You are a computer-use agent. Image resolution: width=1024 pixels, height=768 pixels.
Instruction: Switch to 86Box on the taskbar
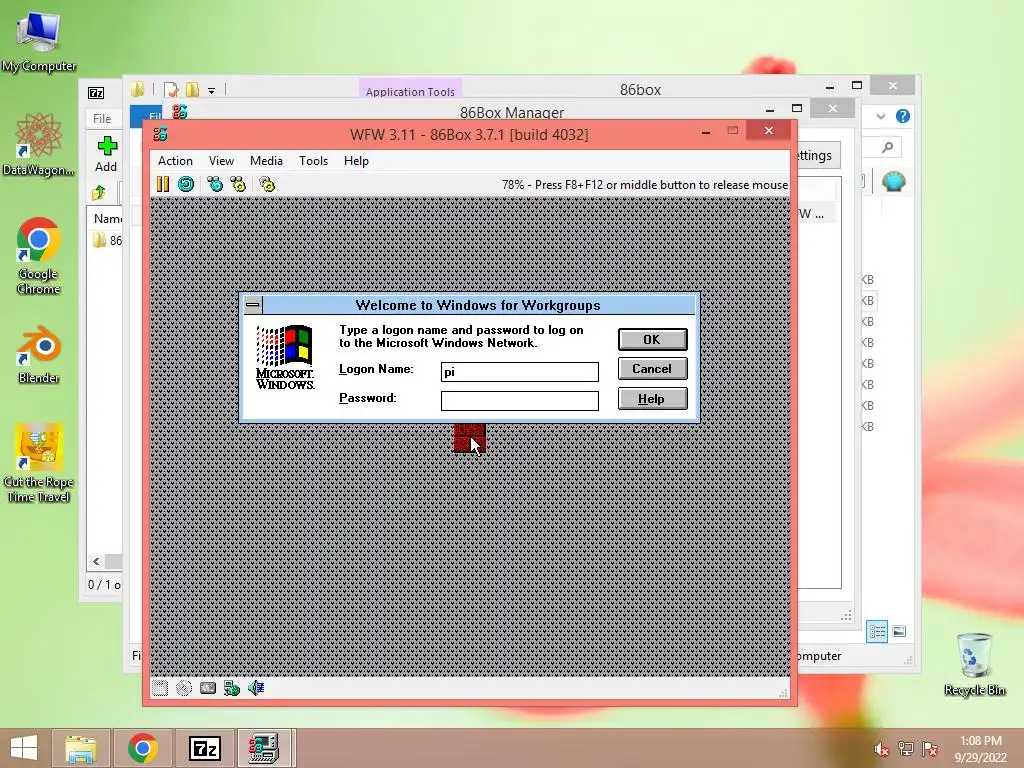point(264,748)
